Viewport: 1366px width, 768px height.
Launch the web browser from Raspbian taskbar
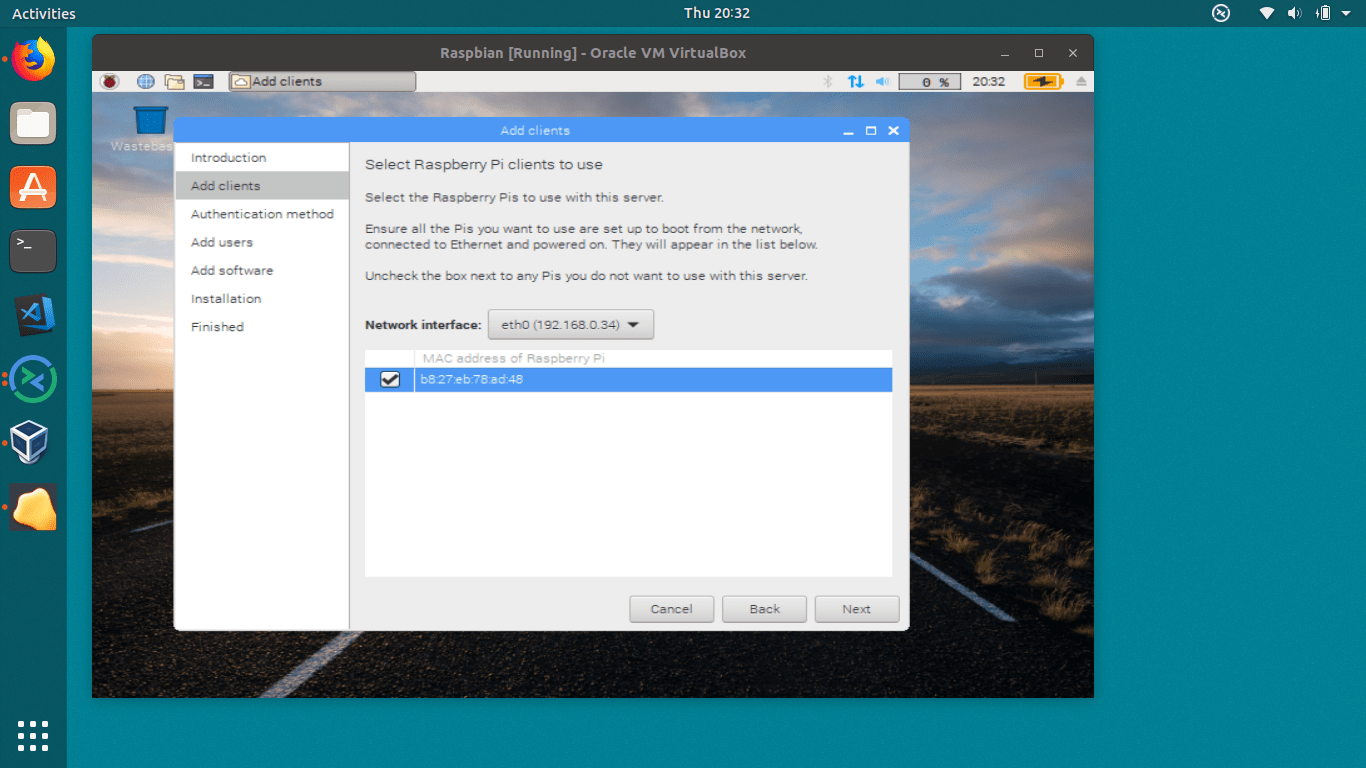point(146,81)
